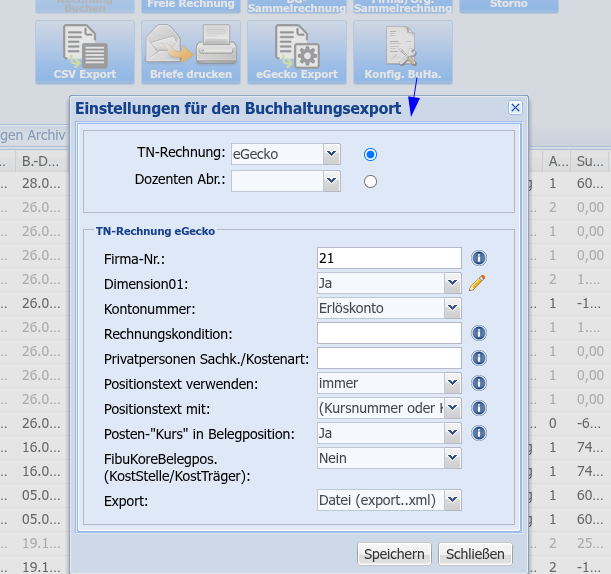The image size is (611, 574).
Task: Click the Schließen button
Action: pos(476,554)
